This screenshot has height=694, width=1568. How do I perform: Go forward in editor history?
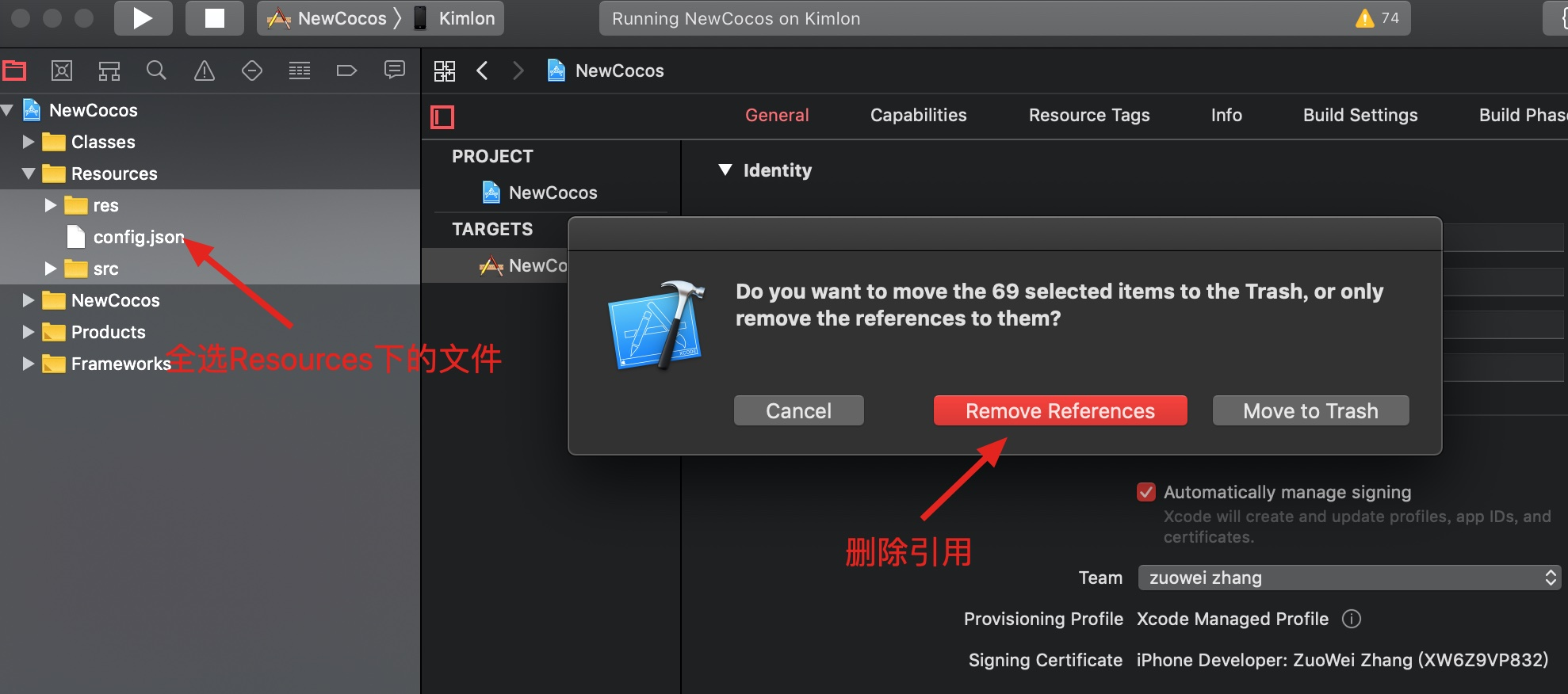[x=518, y=71]
